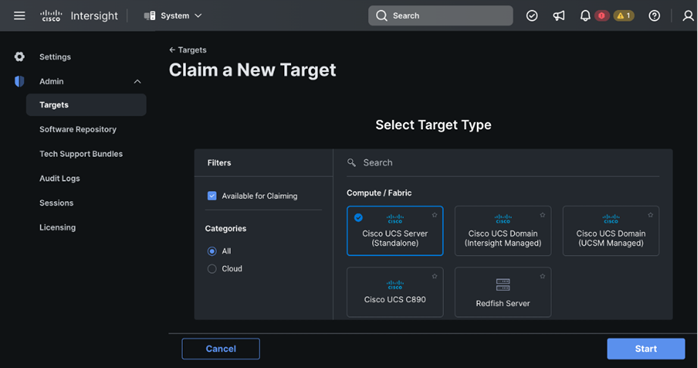Screen dimensions: 698x368
Task: Select the Redfish Server card
Action: click(503, 292)
